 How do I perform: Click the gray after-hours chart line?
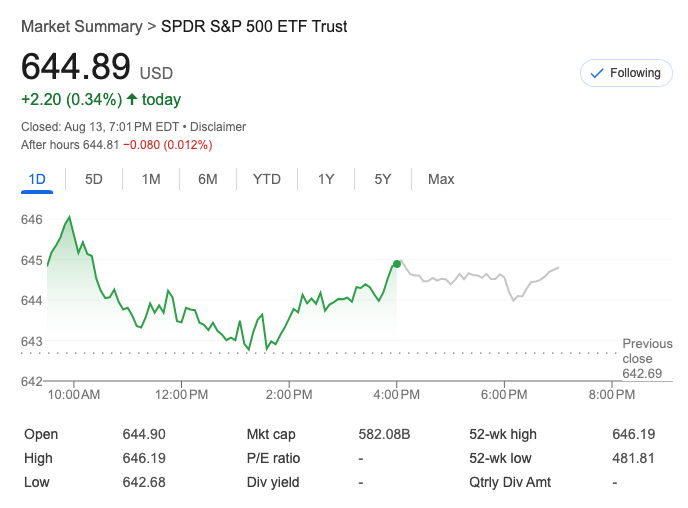(470, 276)
